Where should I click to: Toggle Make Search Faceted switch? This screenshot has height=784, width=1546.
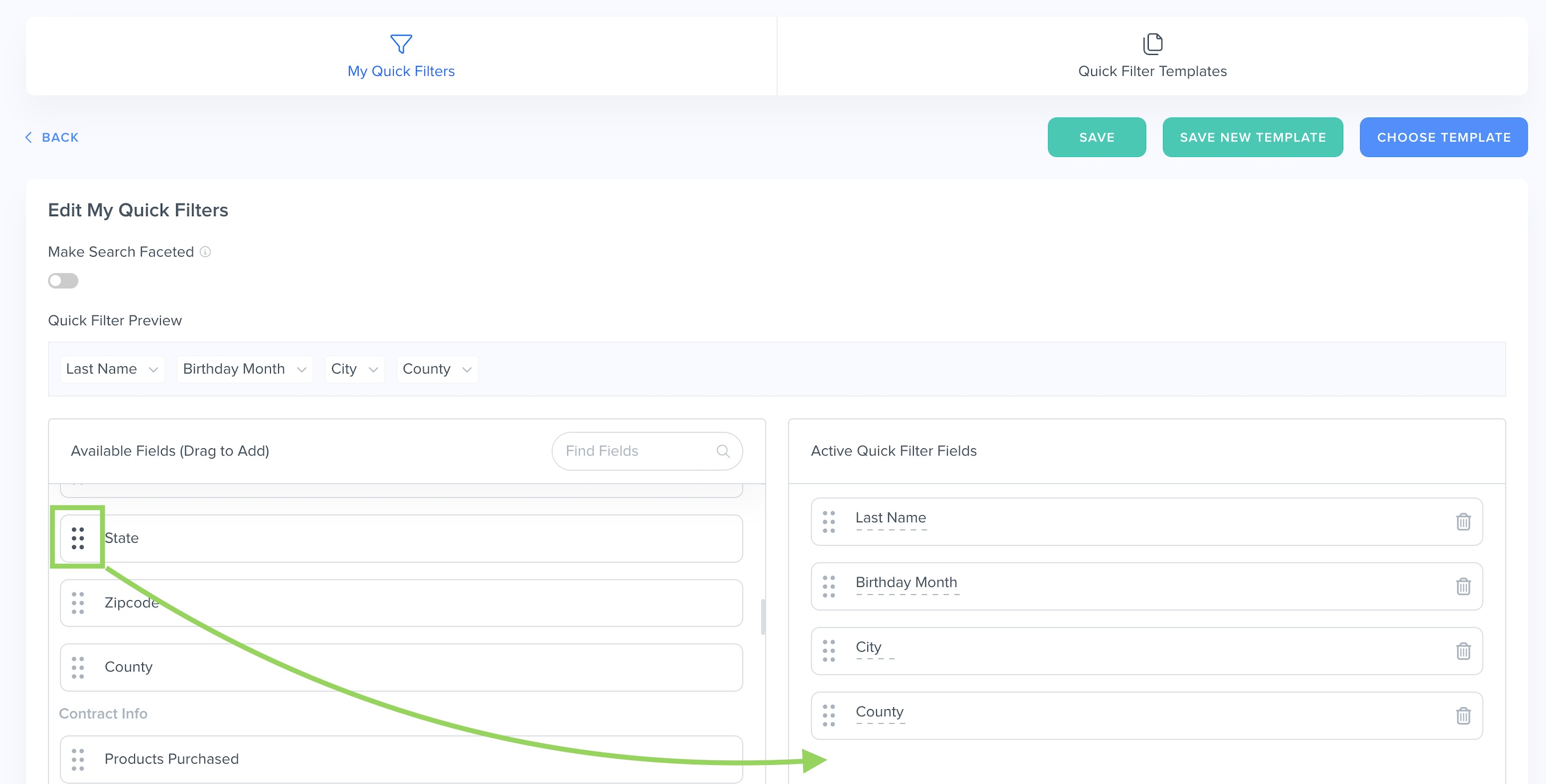click(63, 280)
